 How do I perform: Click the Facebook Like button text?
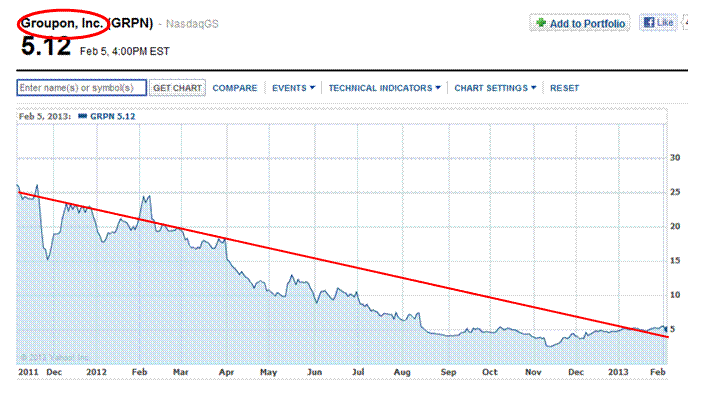665,22
